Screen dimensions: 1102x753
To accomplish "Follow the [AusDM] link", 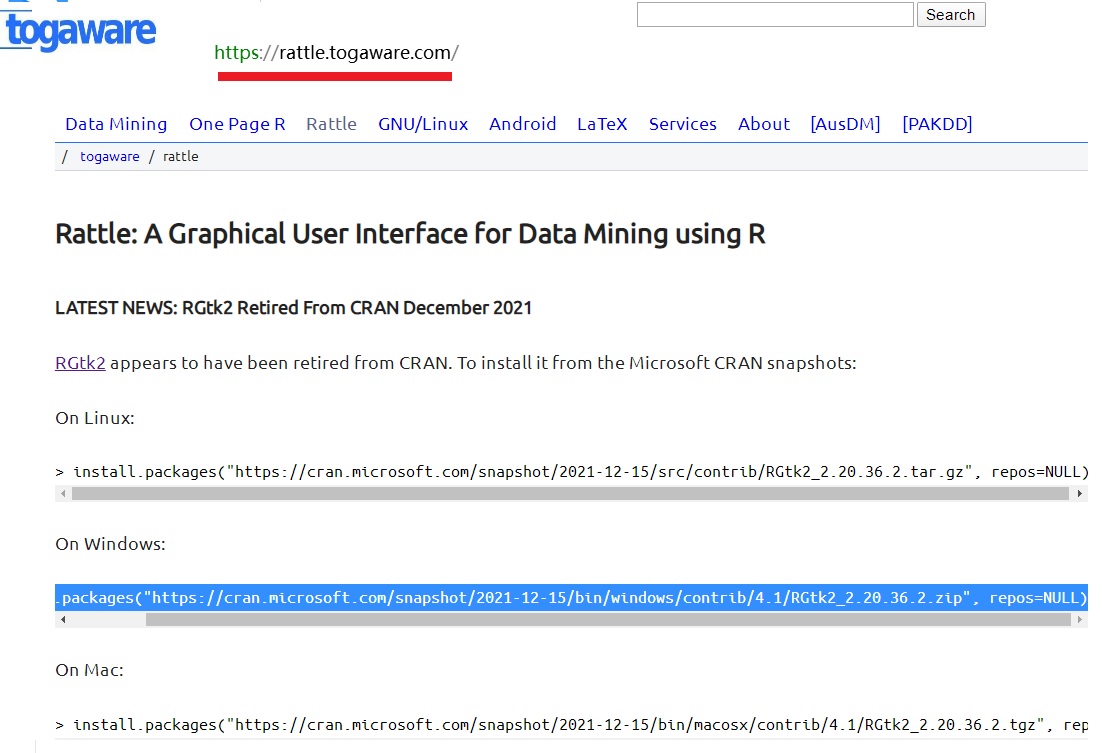I will [845, 124].
